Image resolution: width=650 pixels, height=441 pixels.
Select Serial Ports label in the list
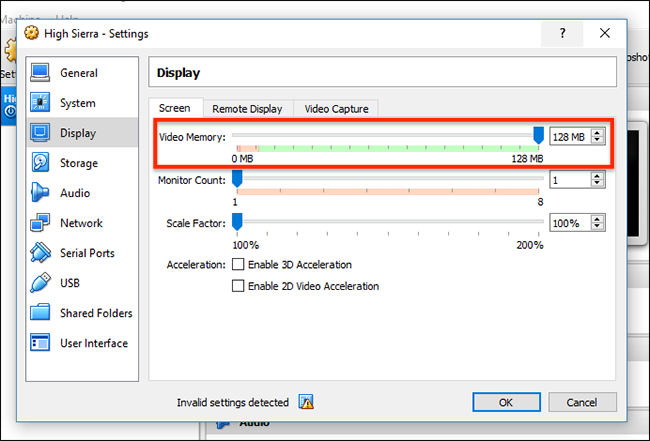tap(87, 253)
